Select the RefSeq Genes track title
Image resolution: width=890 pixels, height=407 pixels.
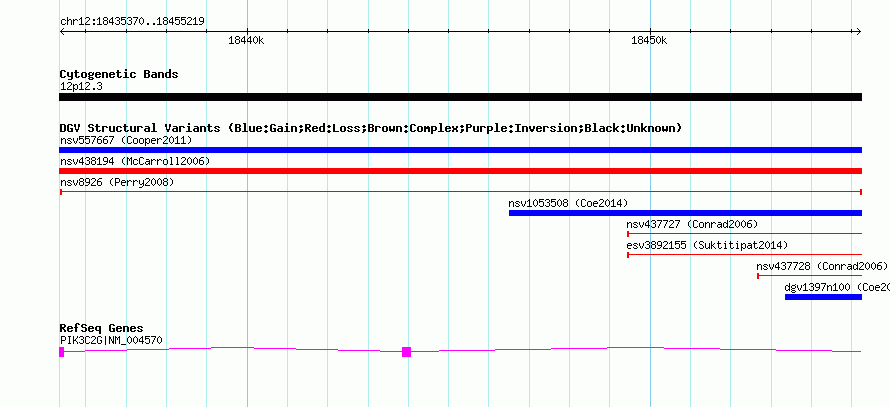[102, 329]
